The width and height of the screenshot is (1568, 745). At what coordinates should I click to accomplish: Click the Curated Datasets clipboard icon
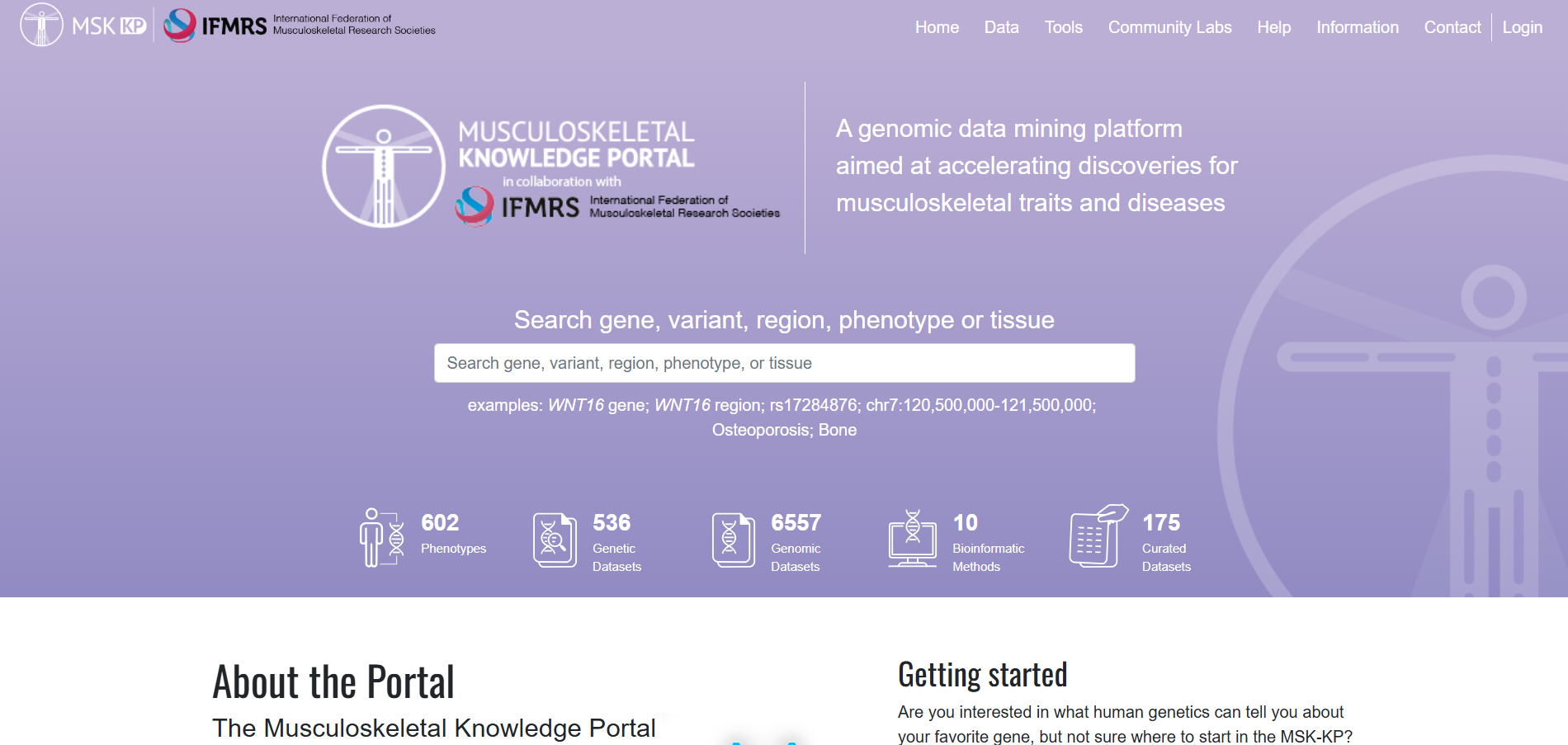point(1098,535)
